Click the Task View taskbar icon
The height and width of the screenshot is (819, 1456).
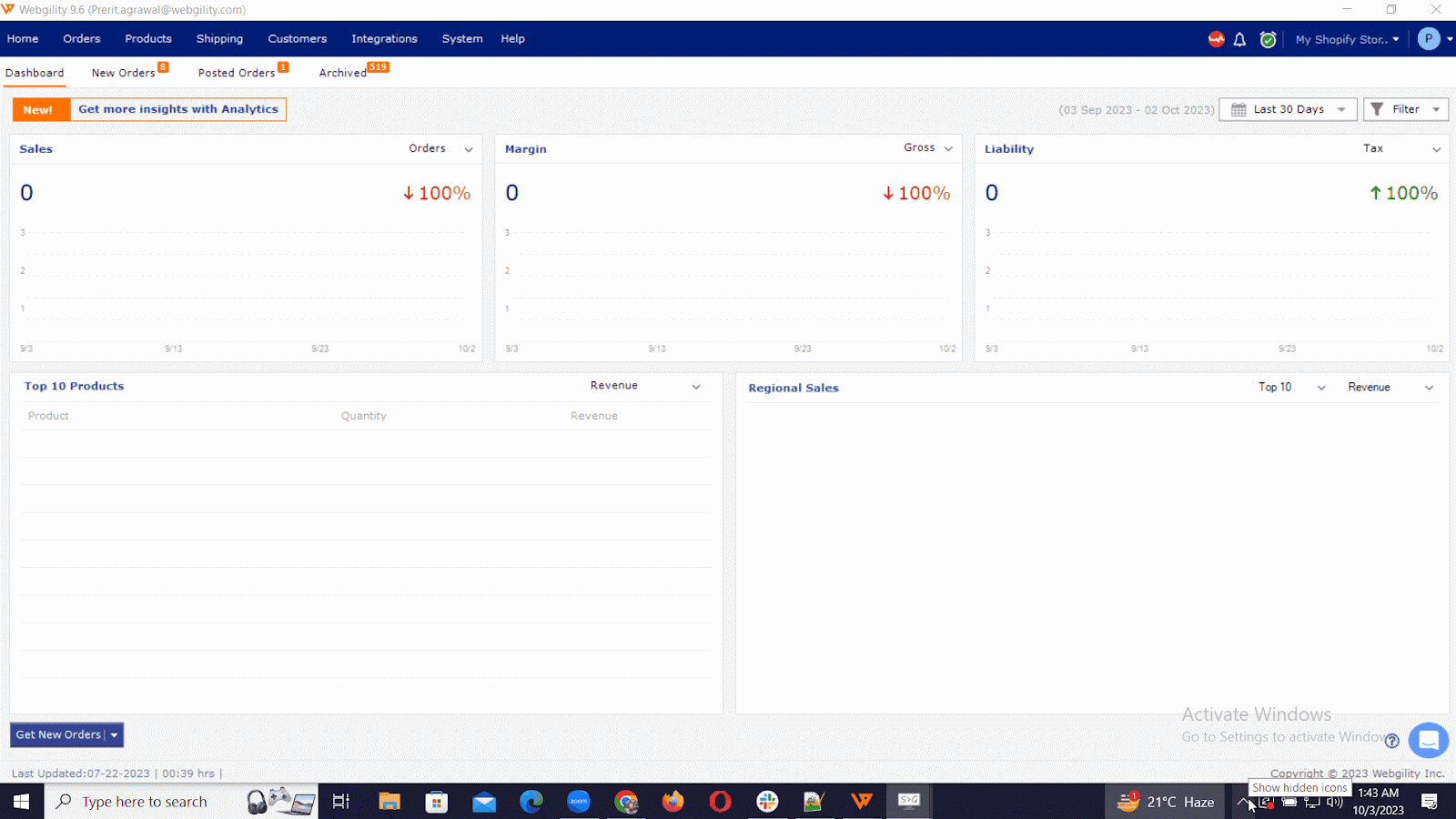341,801
